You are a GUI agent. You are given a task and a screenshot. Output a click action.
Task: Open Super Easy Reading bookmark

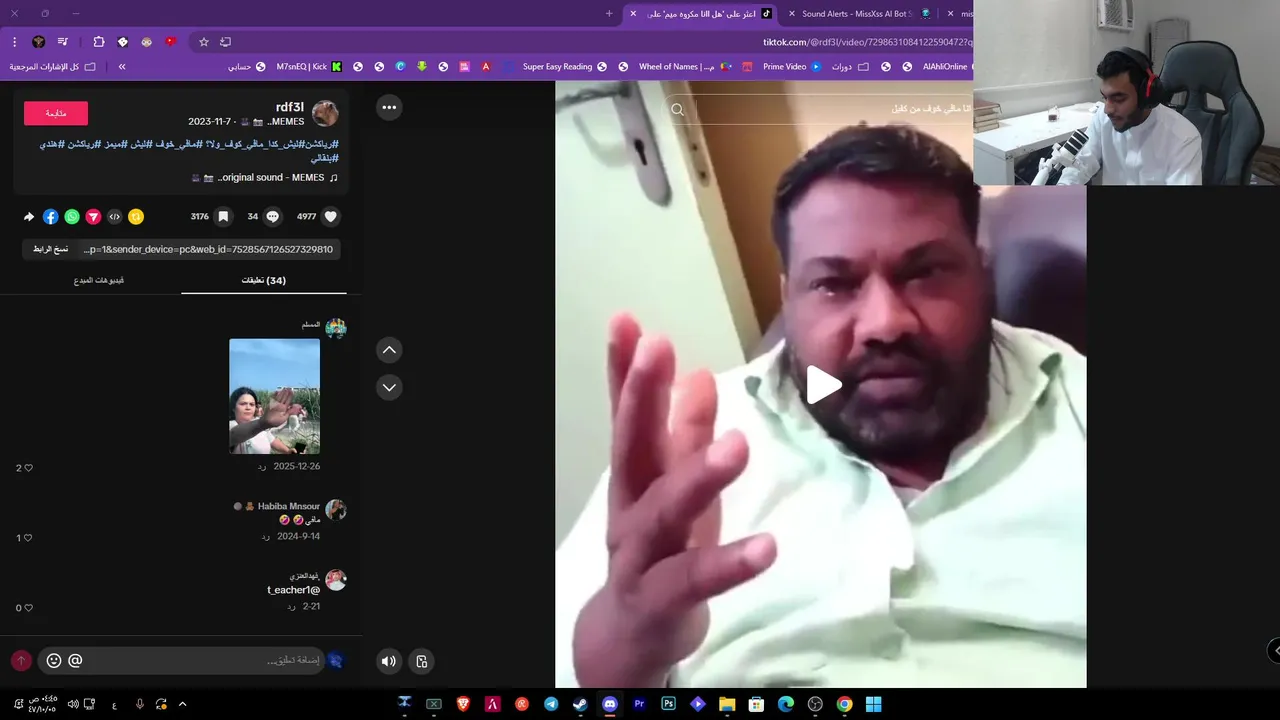click(565, 67)
